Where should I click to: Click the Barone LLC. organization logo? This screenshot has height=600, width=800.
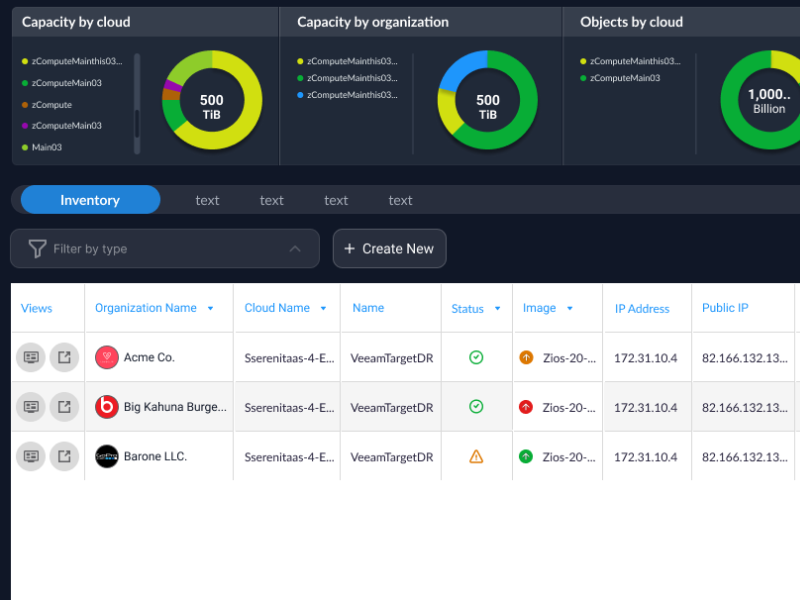click(107, 457)
